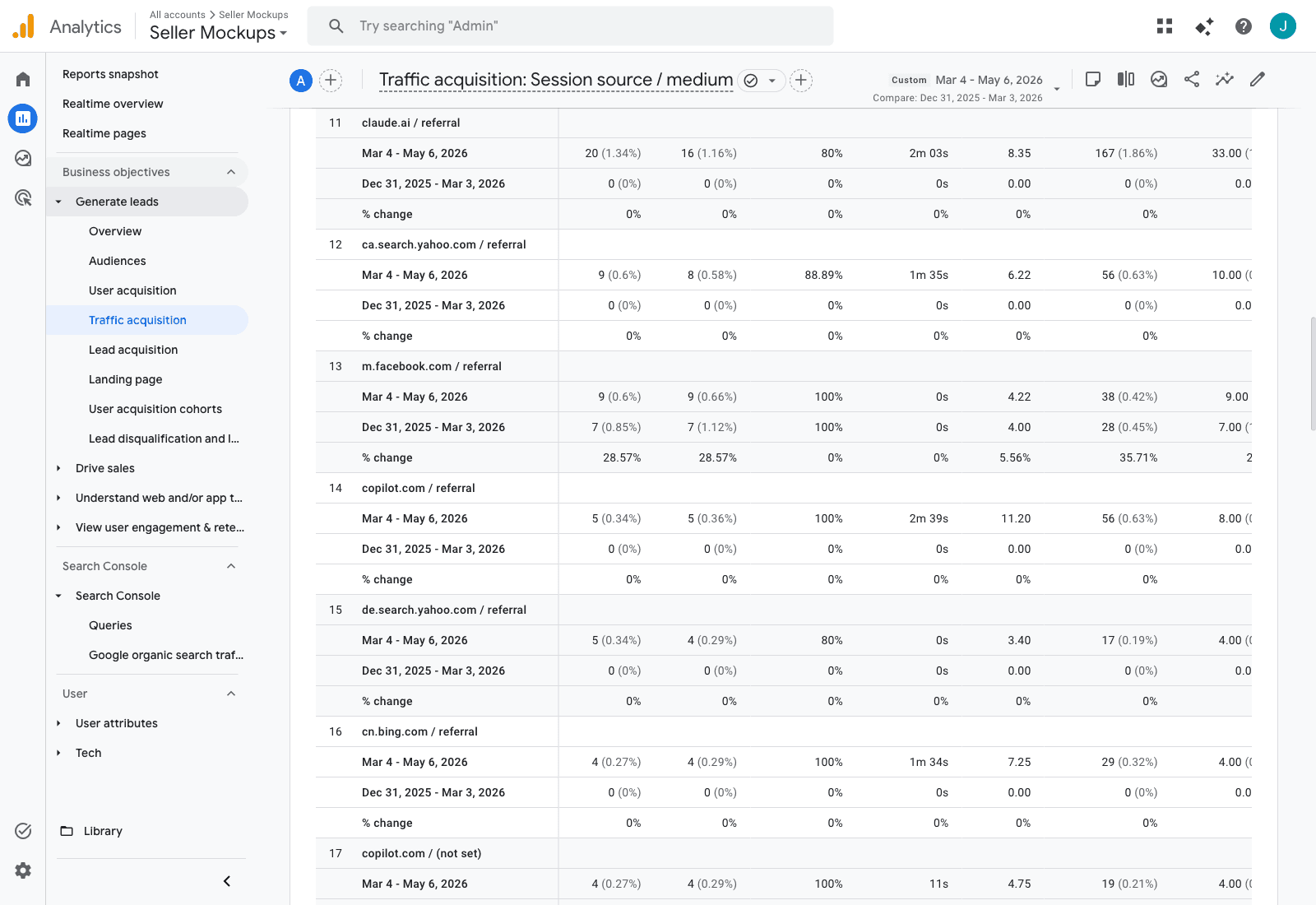The image size is (1316, 905).
Task: Select the Traffic acquisition report
Action: coord(147,320)
